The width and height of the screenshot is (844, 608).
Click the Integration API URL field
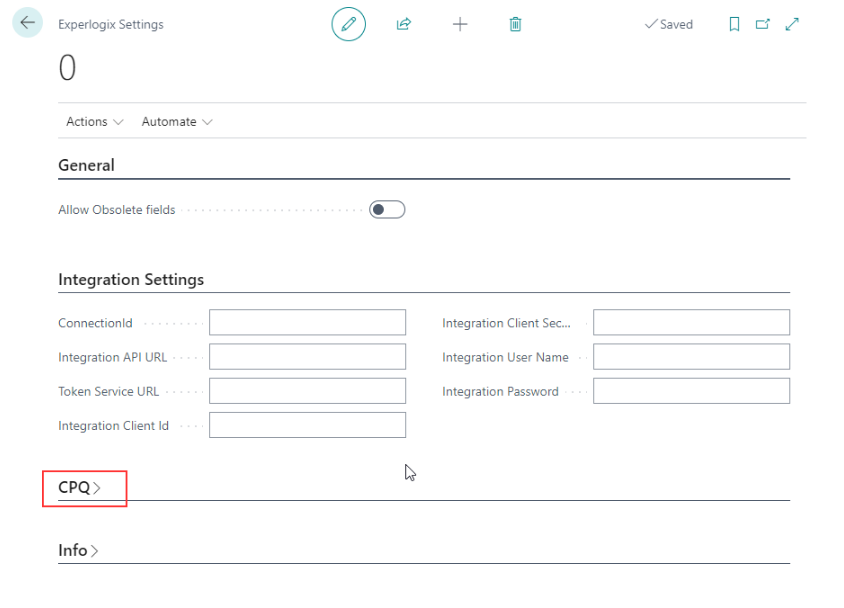(x=307, y=357)
